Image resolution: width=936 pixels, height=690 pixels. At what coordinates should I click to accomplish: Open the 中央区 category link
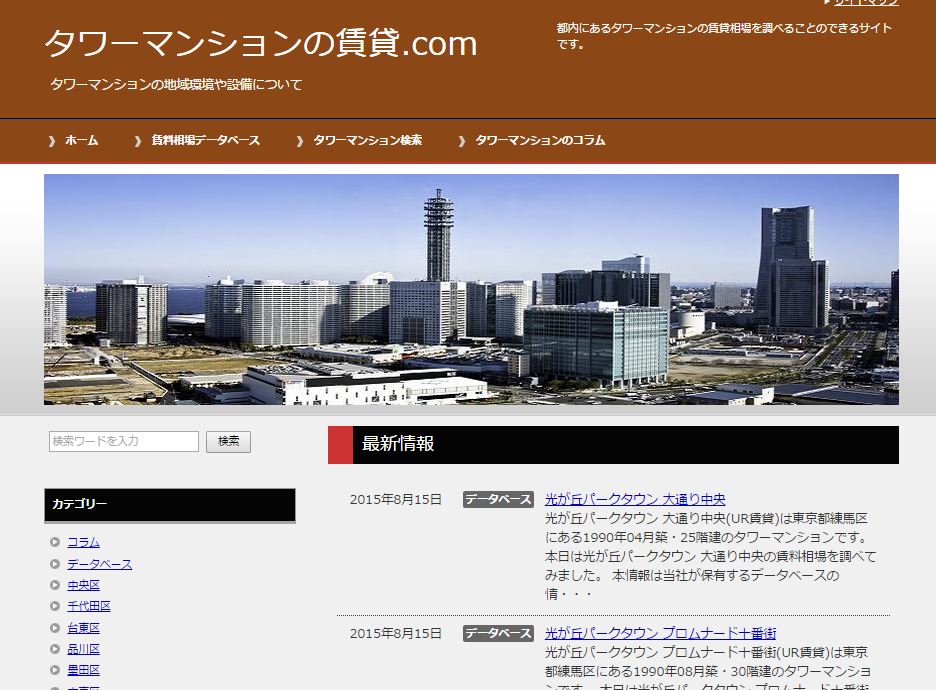84,585
